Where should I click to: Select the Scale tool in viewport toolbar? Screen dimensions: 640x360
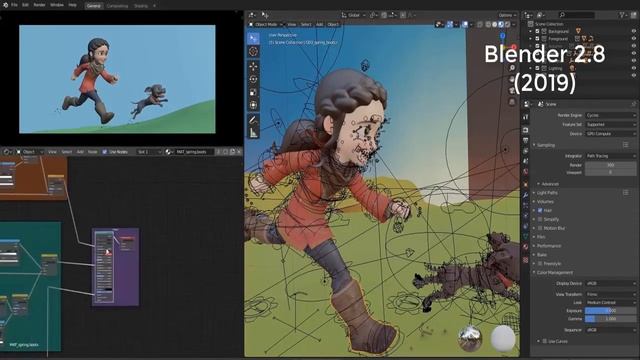click(x=253, y=92)
